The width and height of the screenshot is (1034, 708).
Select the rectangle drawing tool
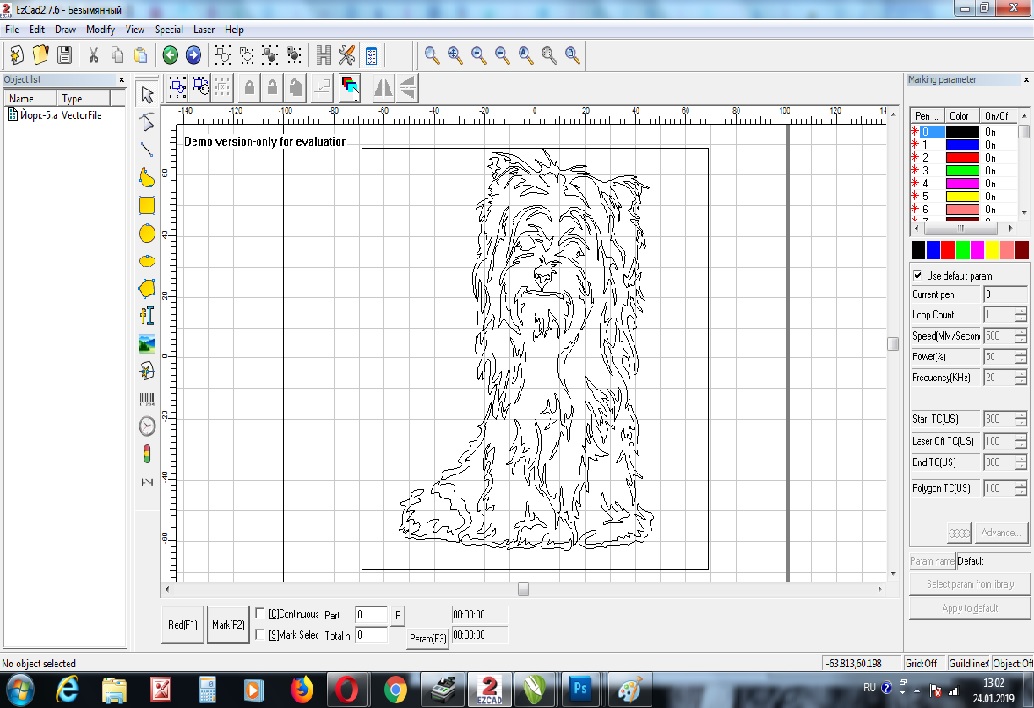(x=147, y=206)
